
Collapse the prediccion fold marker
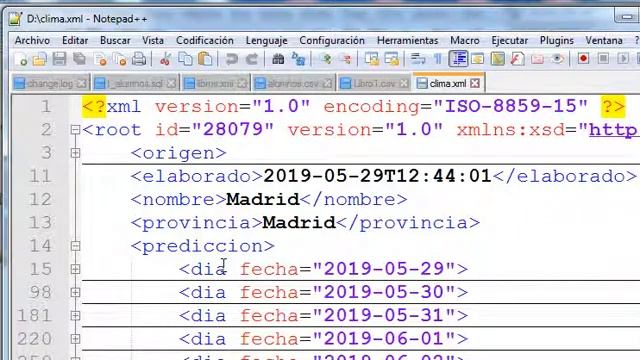(75, 246)
